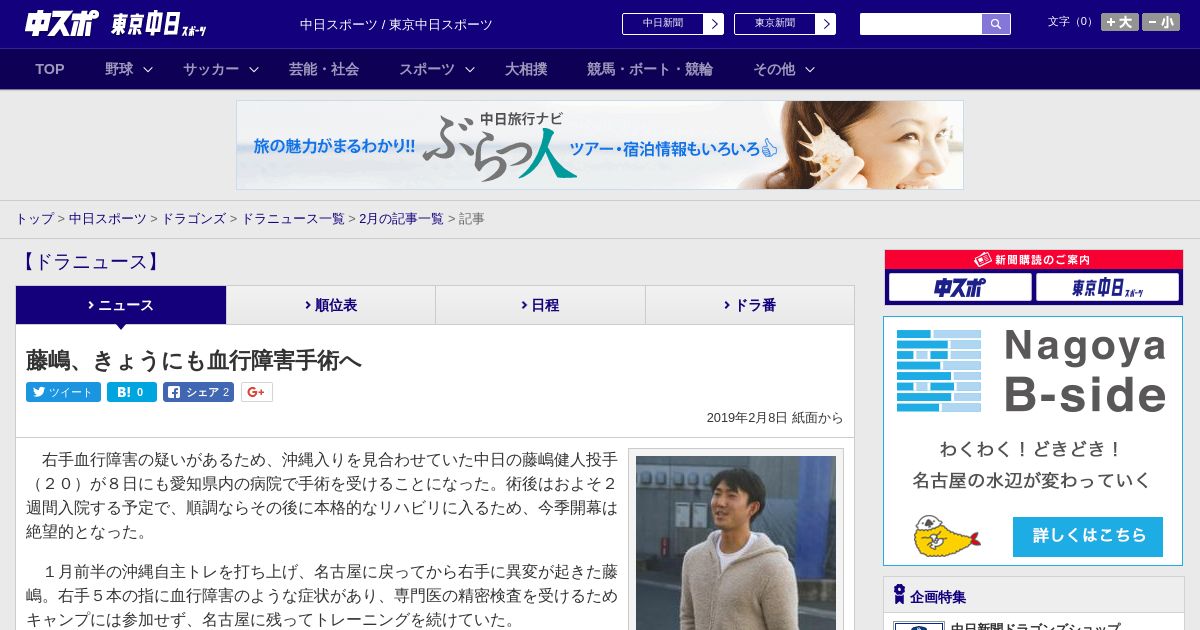1200x630 pixels.
Task: Expand the その他 navigation dropdown
Action: [x=784, y=69]
